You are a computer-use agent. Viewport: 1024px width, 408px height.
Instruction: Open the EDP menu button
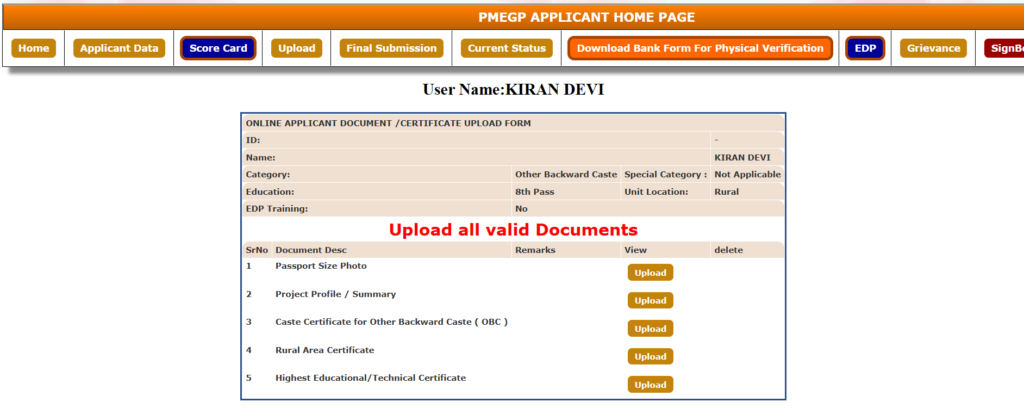click(x=865, y=48)
